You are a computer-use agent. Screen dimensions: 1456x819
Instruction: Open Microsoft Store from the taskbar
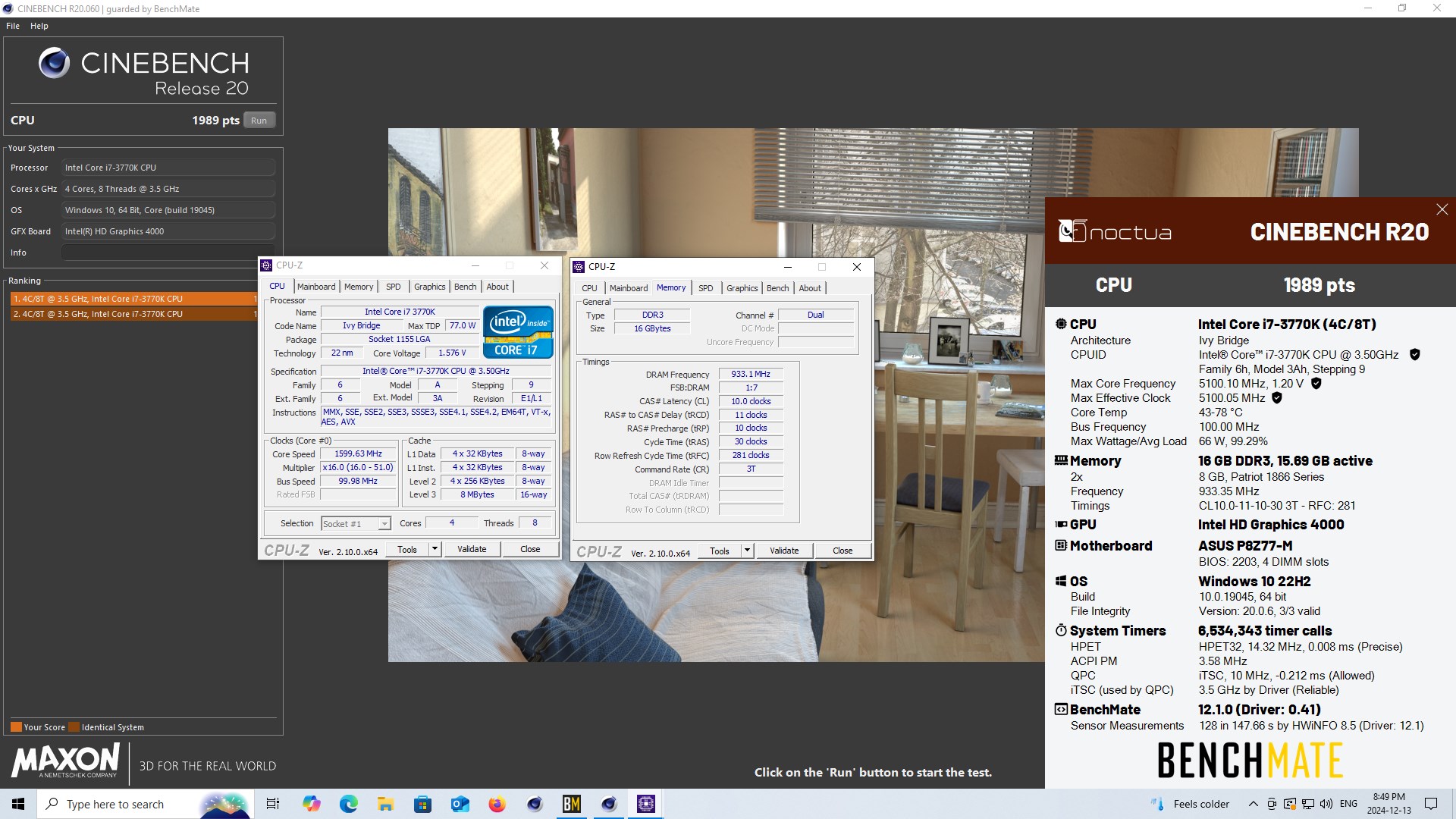(x=422, y=804)
